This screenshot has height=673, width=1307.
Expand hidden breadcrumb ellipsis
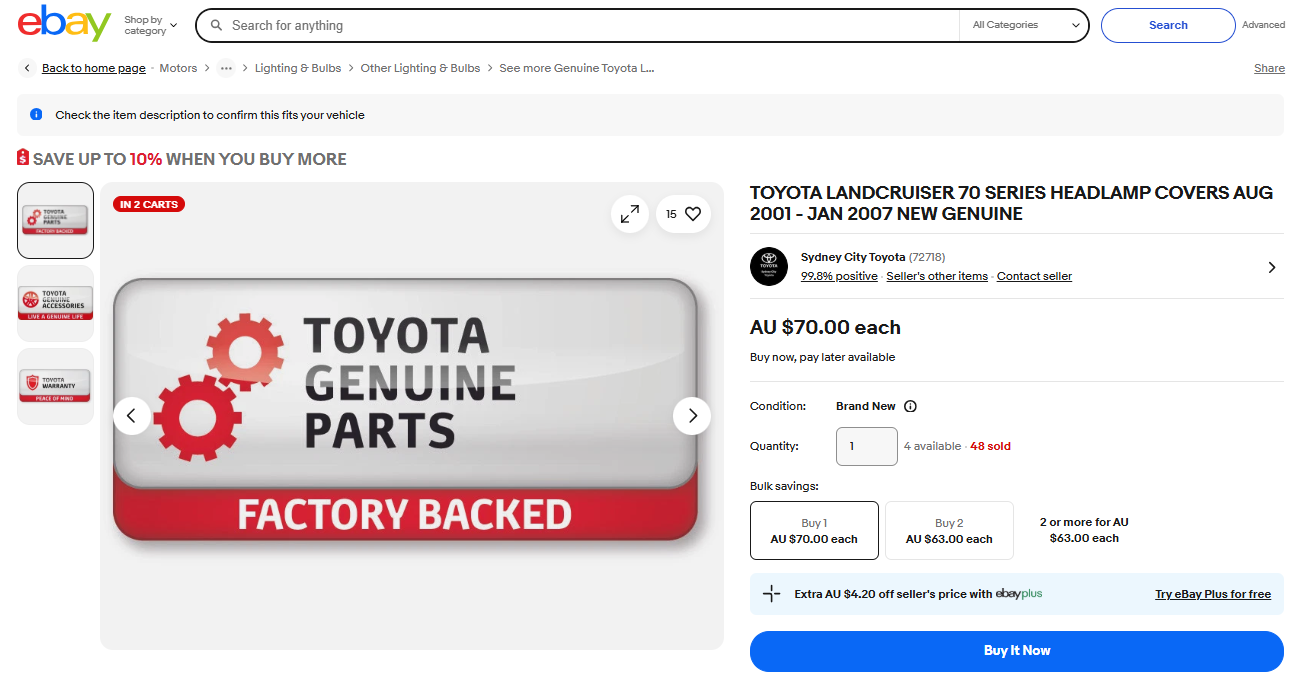click(227, 68)
